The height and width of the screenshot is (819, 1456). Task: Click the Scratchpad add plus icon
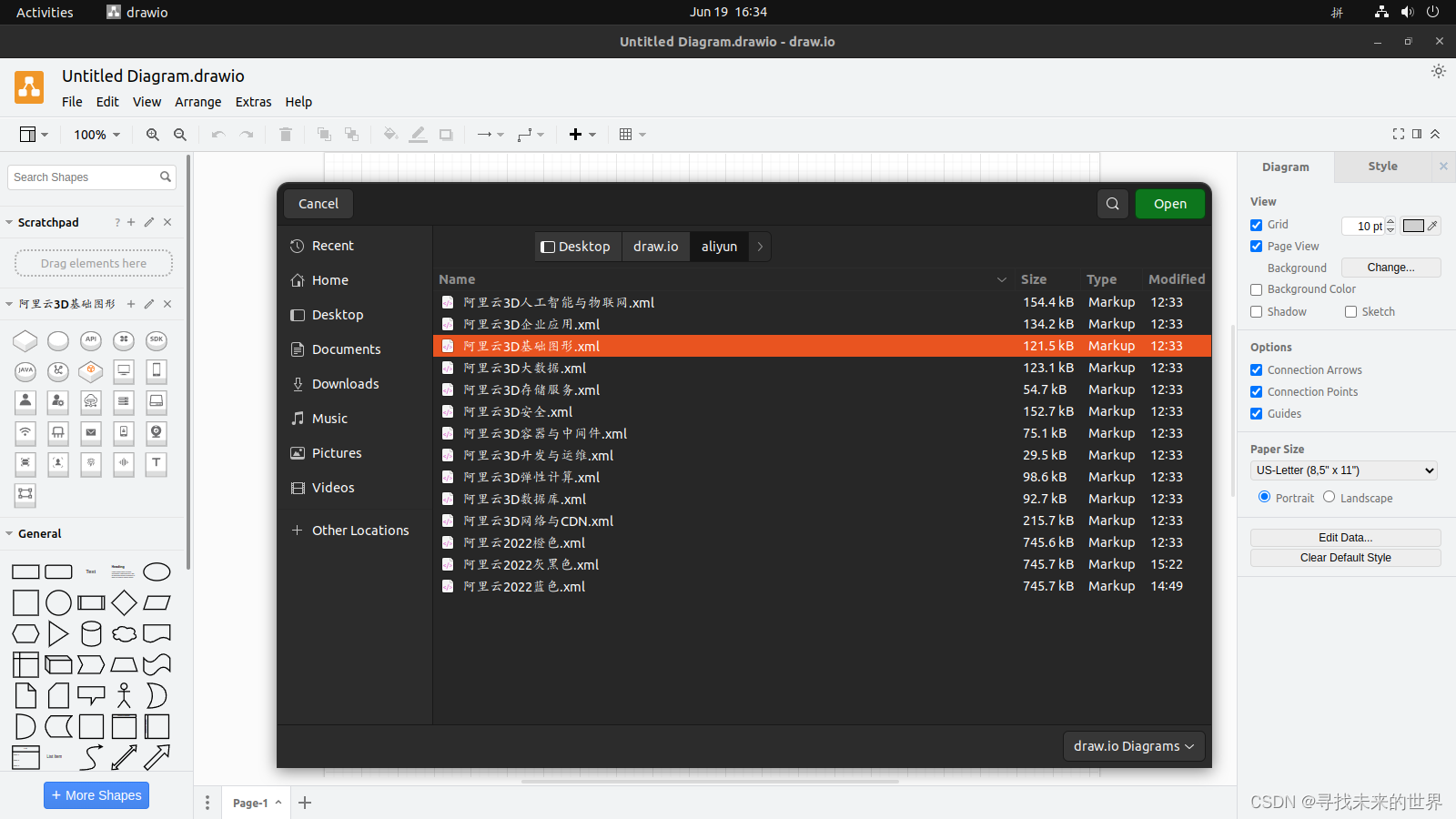coord(131,222)
